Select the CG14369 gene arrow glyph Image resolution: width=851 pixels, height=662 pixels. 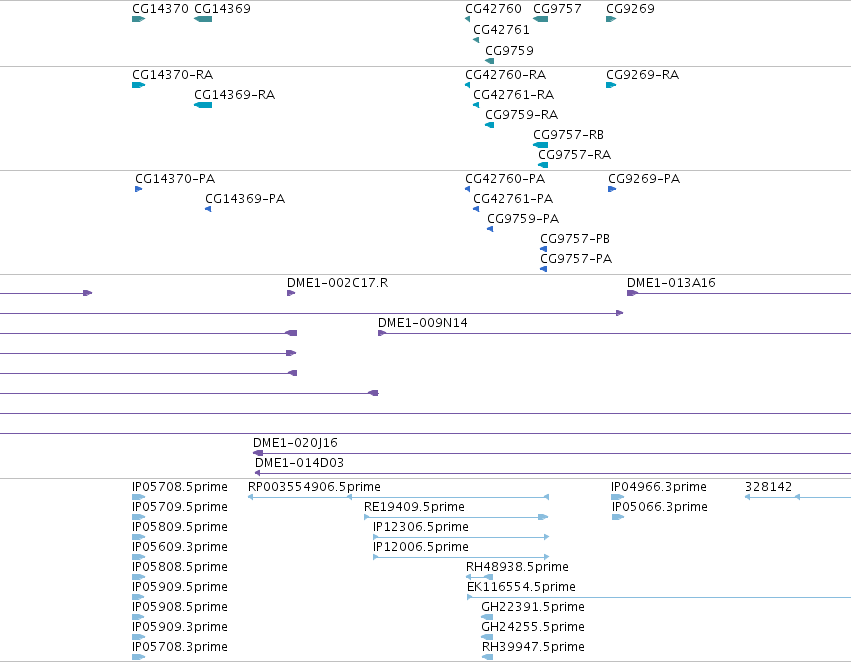[203, 19]
